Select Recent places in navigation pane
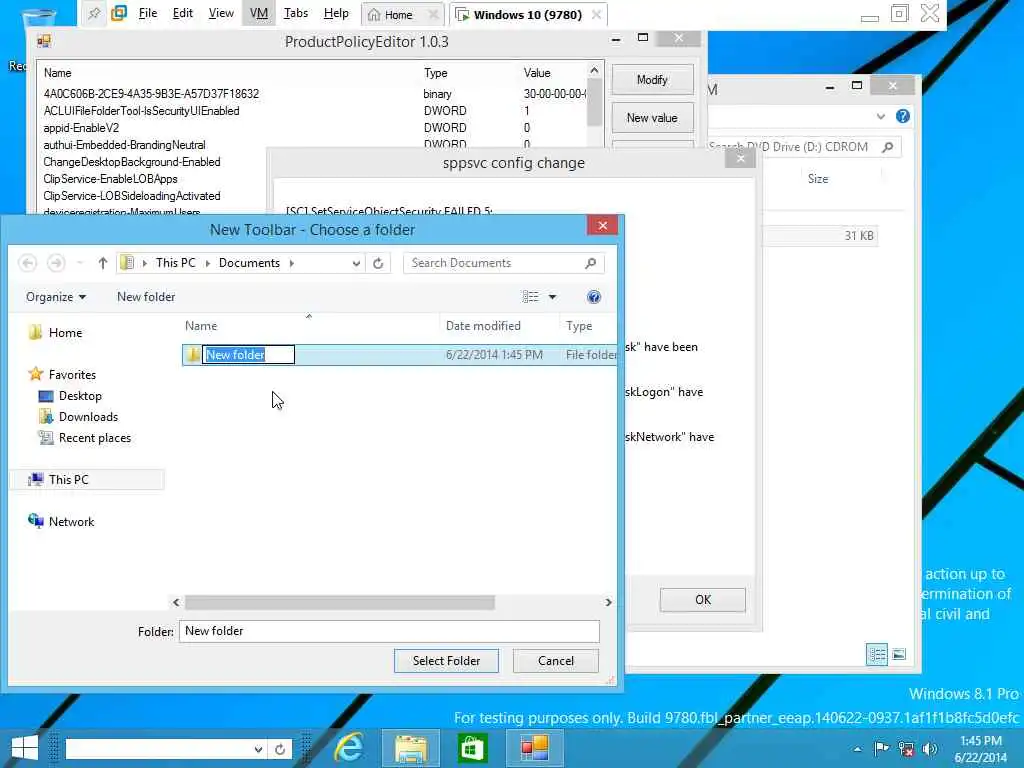 (x=95, y=438)
